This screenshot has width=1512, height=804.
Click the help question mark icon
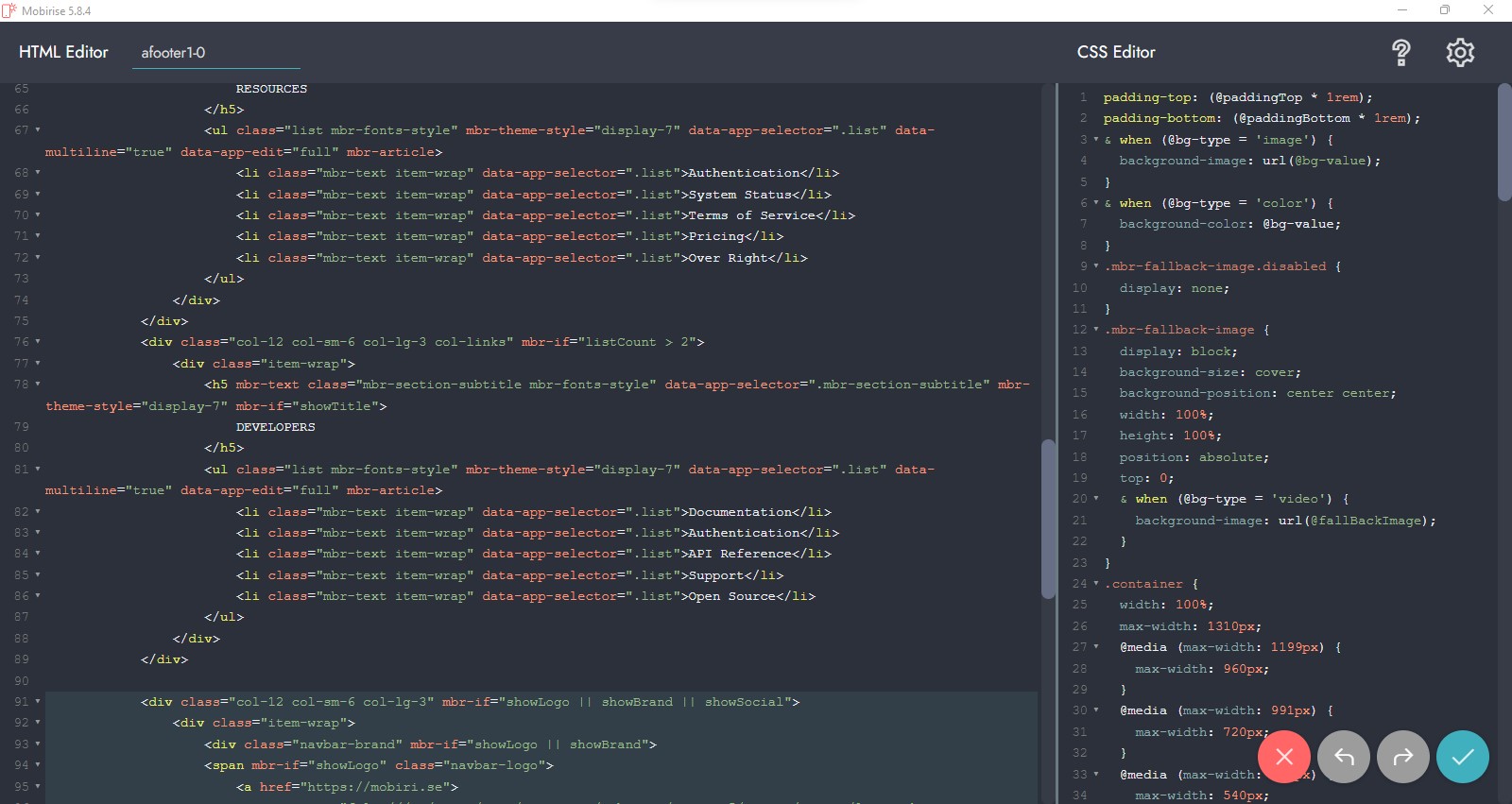coord(1400,53)
